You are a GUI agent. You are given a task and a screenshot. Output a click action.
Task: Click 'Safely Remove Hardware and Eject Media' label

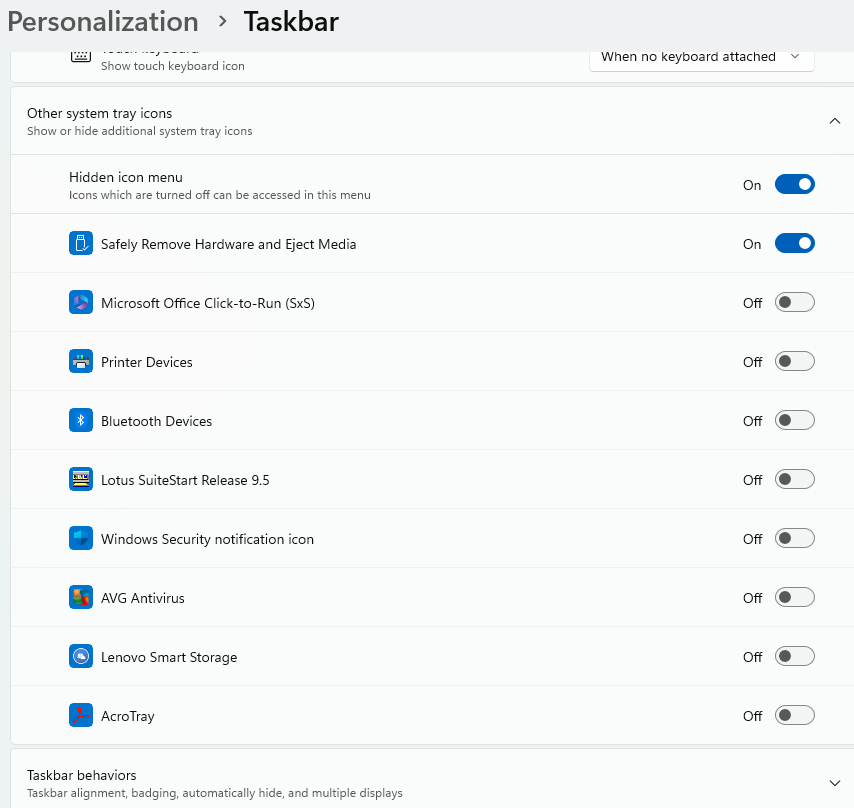(229, 244)
